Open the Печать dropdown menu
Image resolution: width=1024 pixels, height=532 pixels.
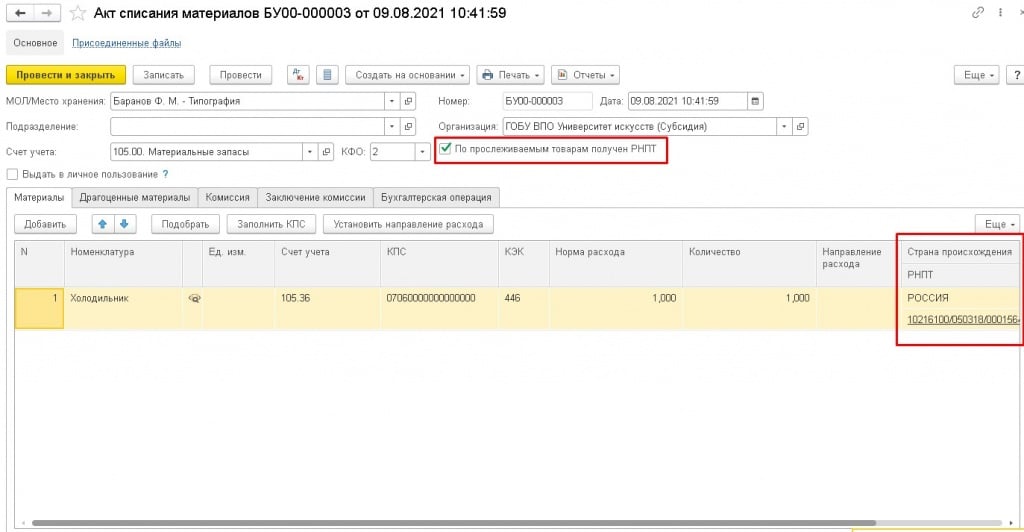pyautogui.click(x=510, y=75)
